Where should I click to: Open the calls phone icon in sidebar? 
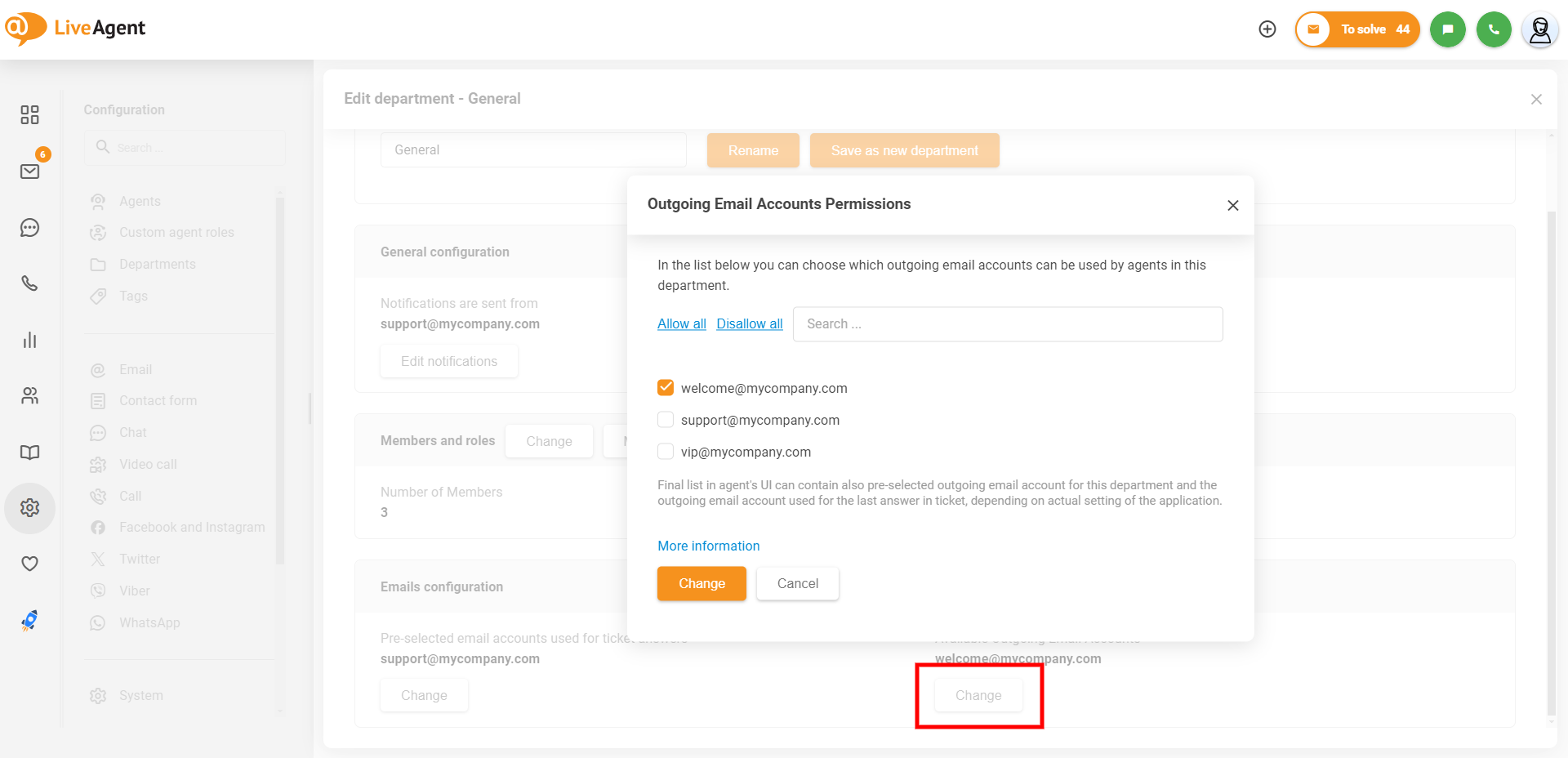point(30,283)
